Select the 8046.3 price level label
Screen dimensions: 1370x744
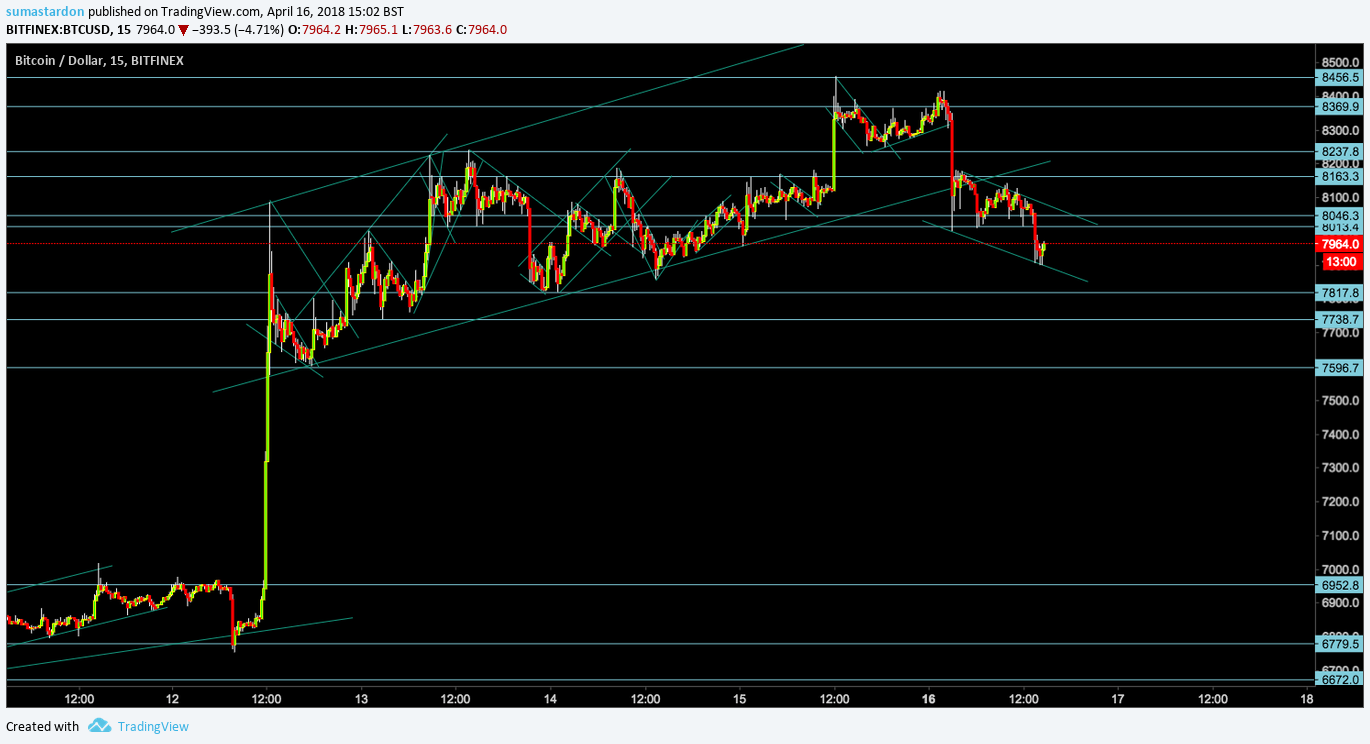[1339, 215]
